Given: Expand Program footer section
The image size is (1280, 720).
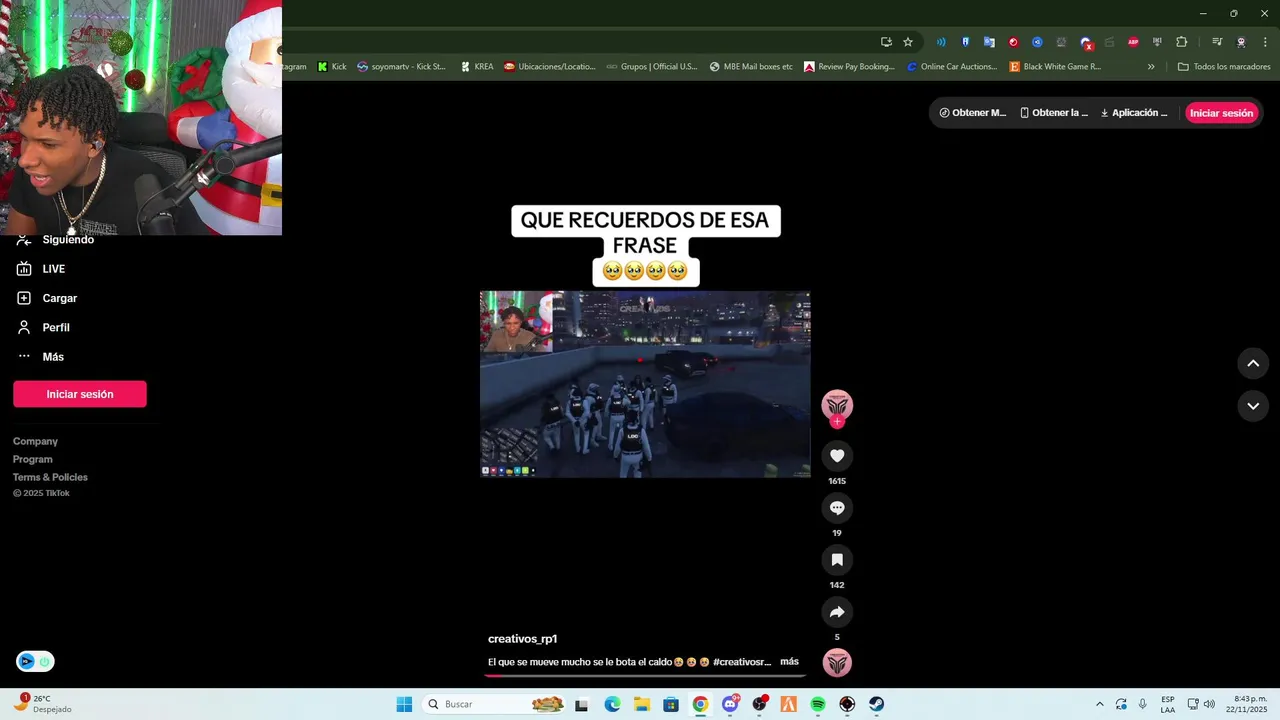Looking at the screenshot, I should pyautogui.click(x=33, y=459).
